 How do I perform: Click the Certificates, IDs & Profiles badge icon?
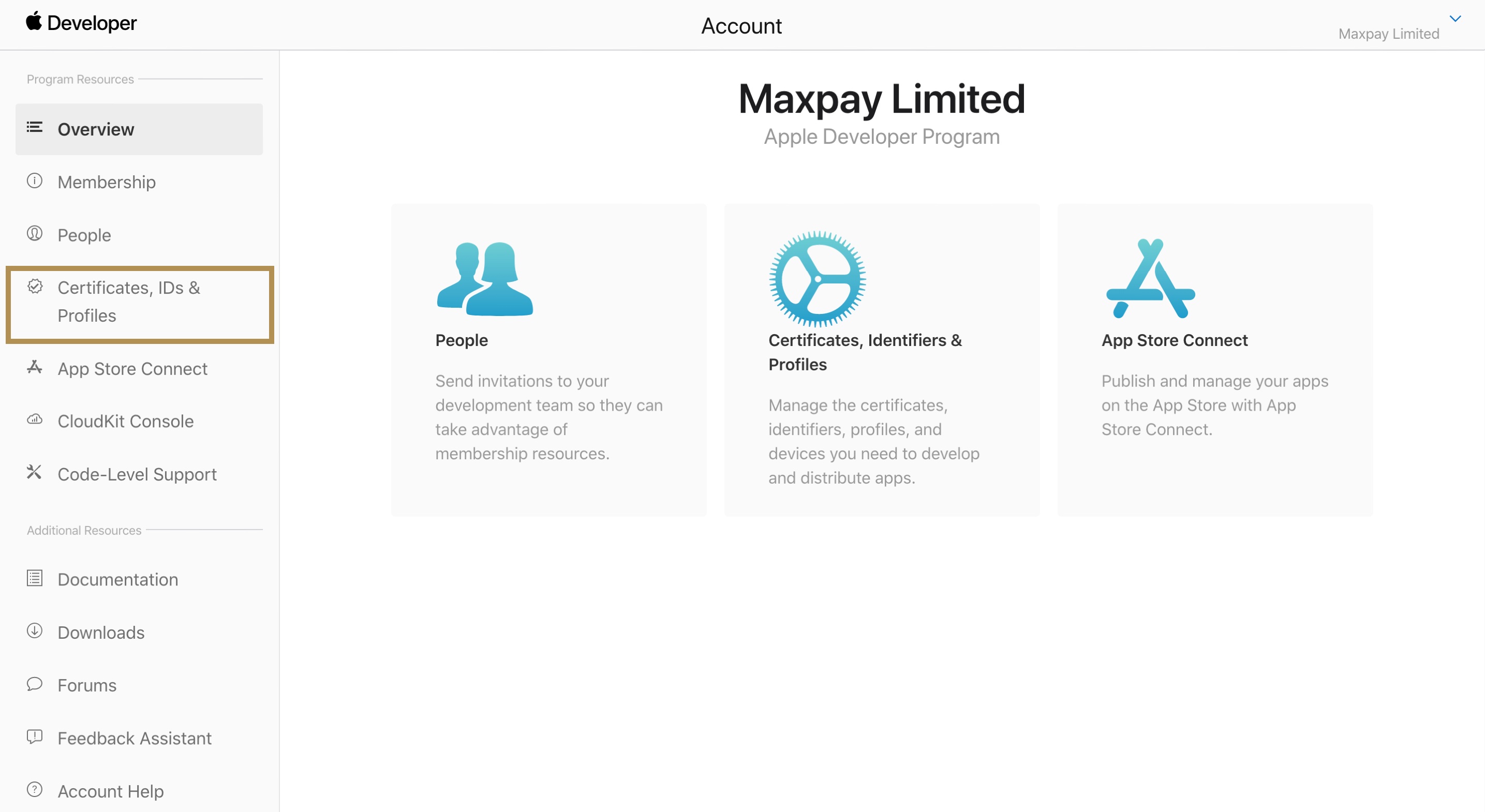click(35, 287)
